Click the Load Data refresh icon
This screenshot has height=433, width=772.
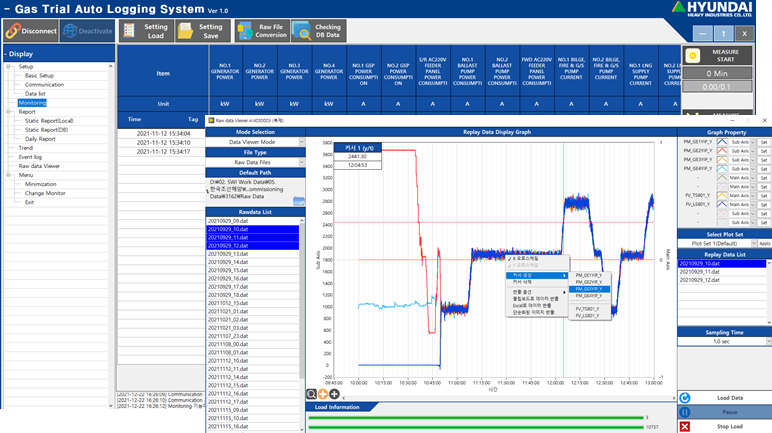pos(685,398)
